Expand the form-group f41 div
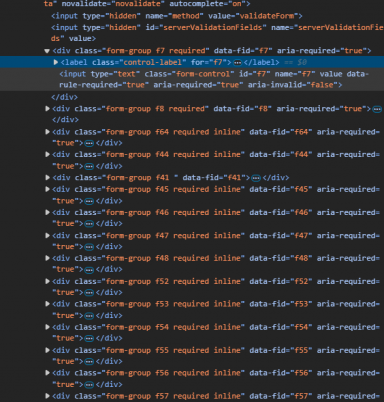 [47, 177]
